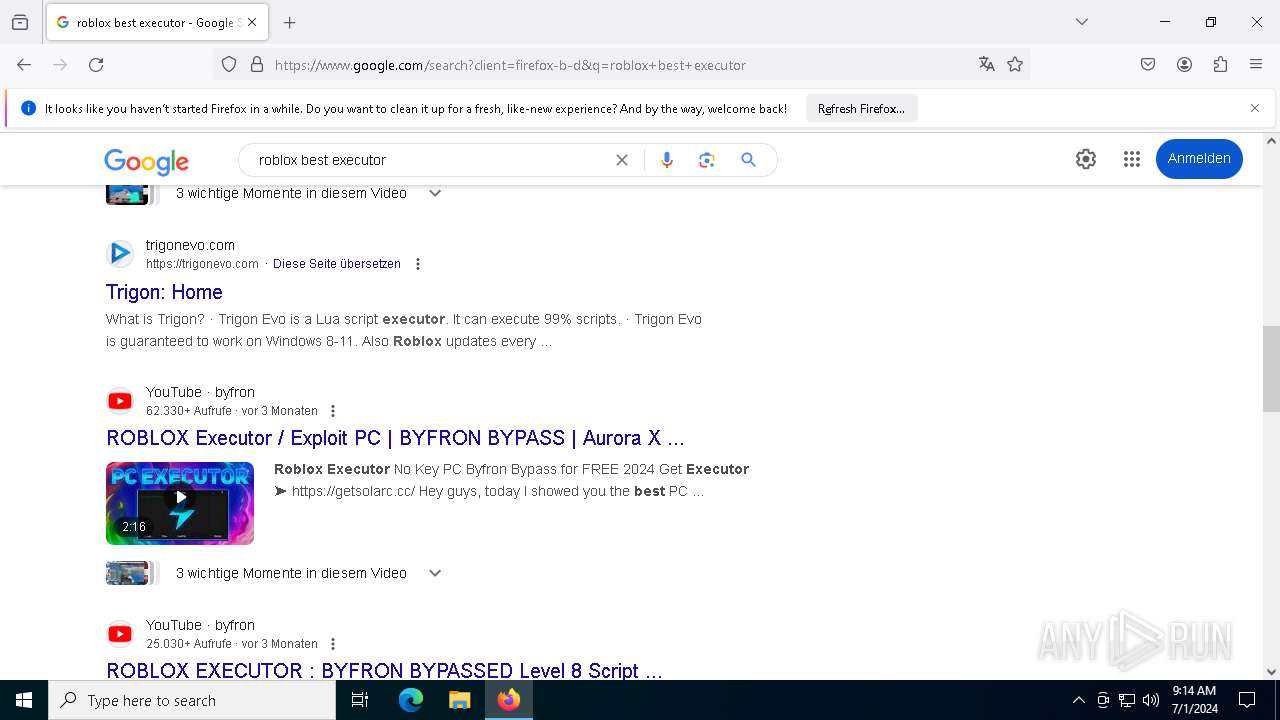
Task: Expand '3 wichtige Momente' below Aurora X video
Action: pos(435,573)
